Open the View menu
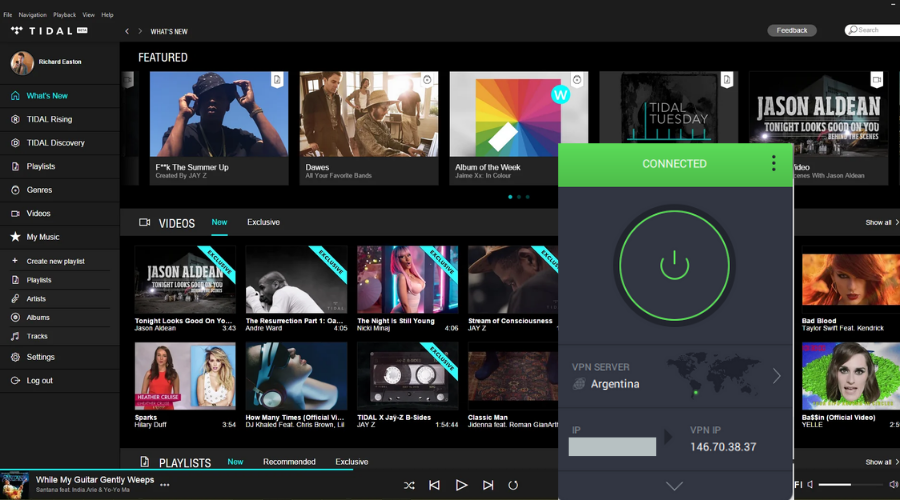The height and width of the screenshot is (500, 900). [x=88, y=15]
